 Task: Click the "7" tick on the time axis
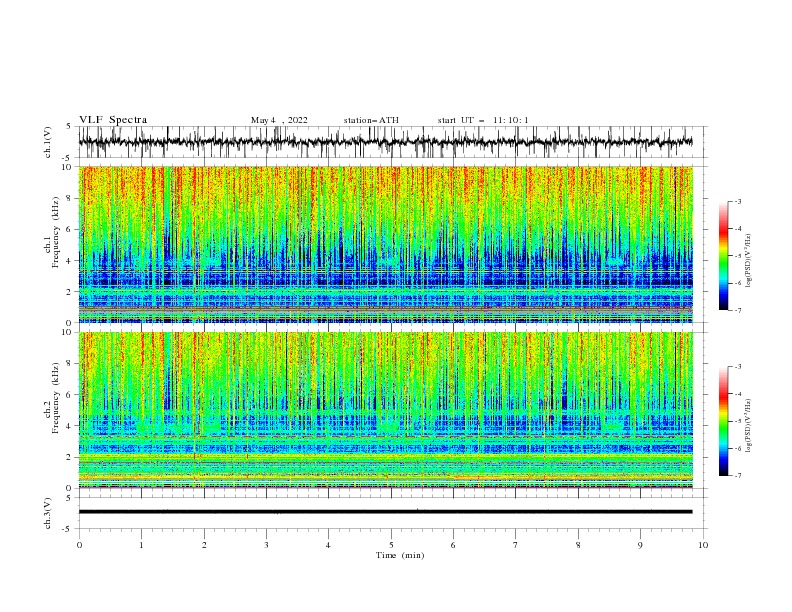pos(516,545)
